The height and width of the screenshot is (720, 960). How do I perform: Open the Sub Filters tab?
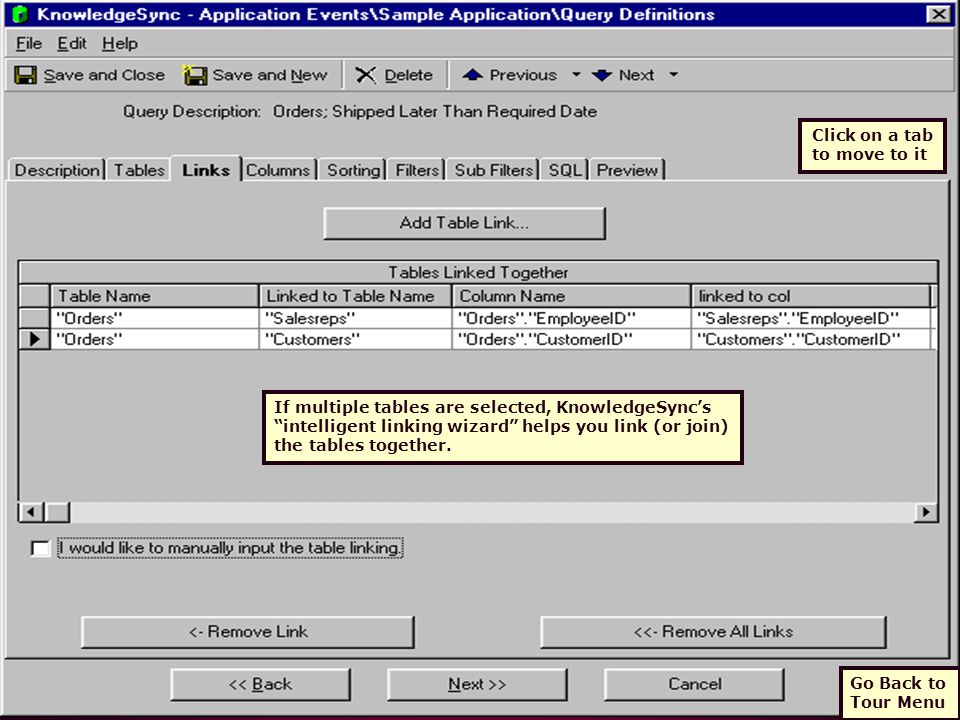(x=493, y=170)
